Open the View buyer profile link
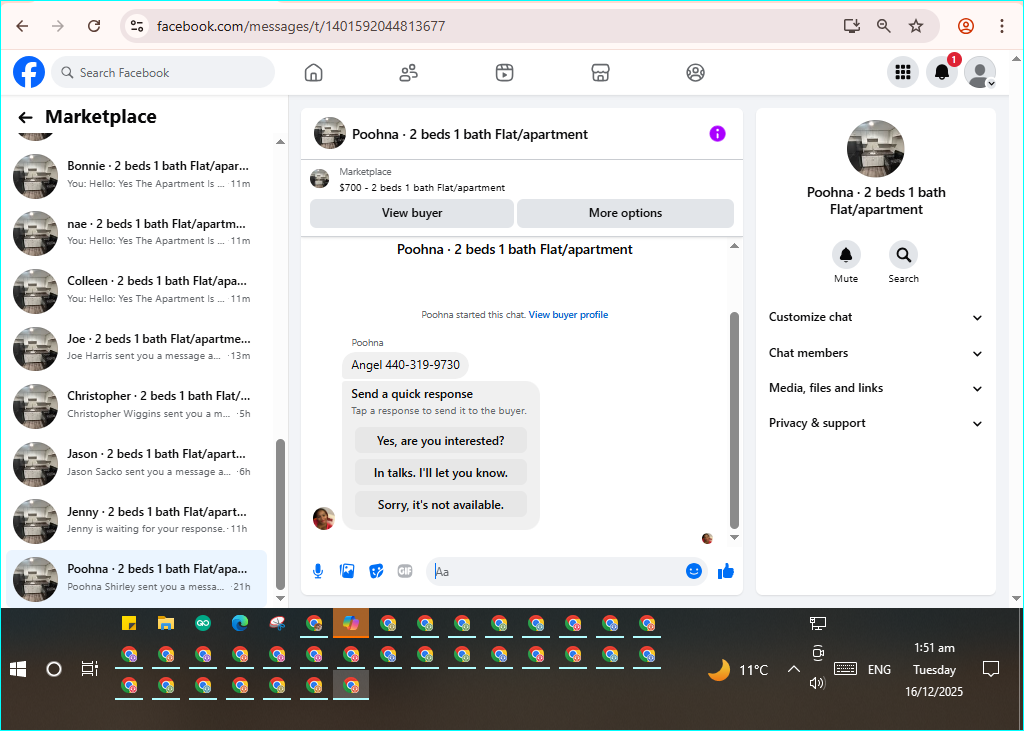1024x731 pixels. coord(568,315)
